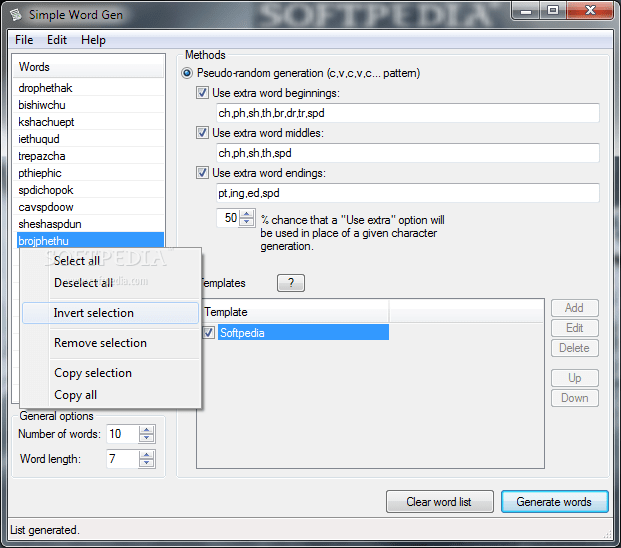Image resolution: width=621 pixels, height=548 pixels.
Task: Choose Deselect all from context menu
Action: pyautogui.click(x=111, y=283)
